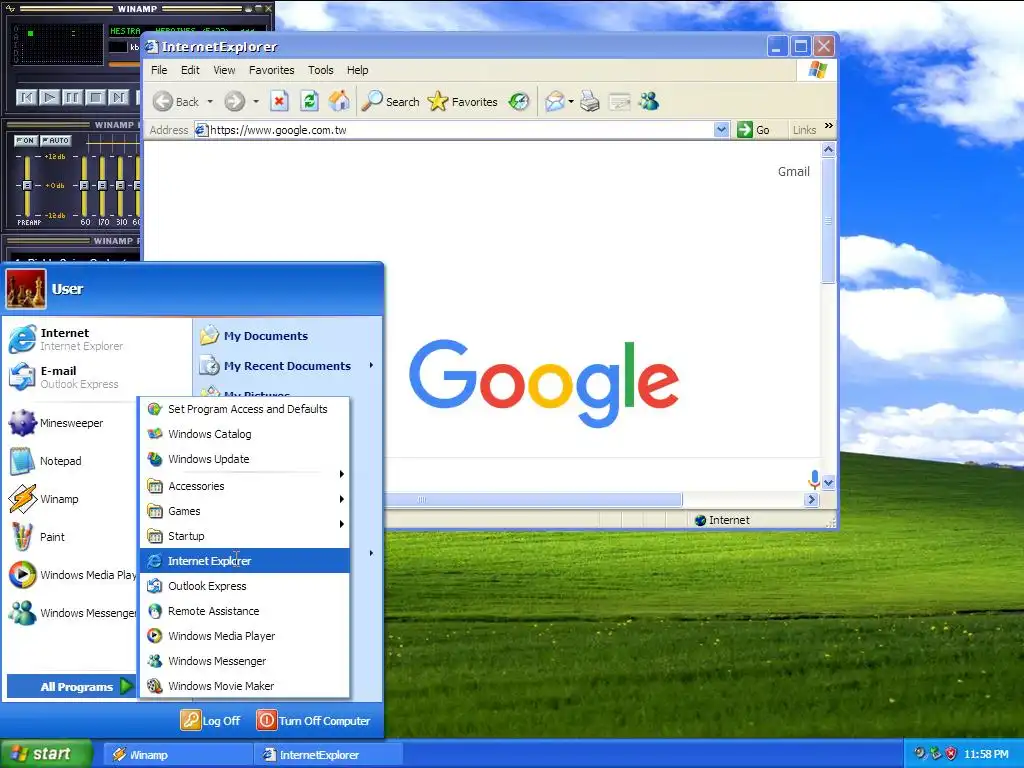Open Windows Movie Maker from All Programs
The width and height of the screenshot is (1024, 768).
click(245, 686)
